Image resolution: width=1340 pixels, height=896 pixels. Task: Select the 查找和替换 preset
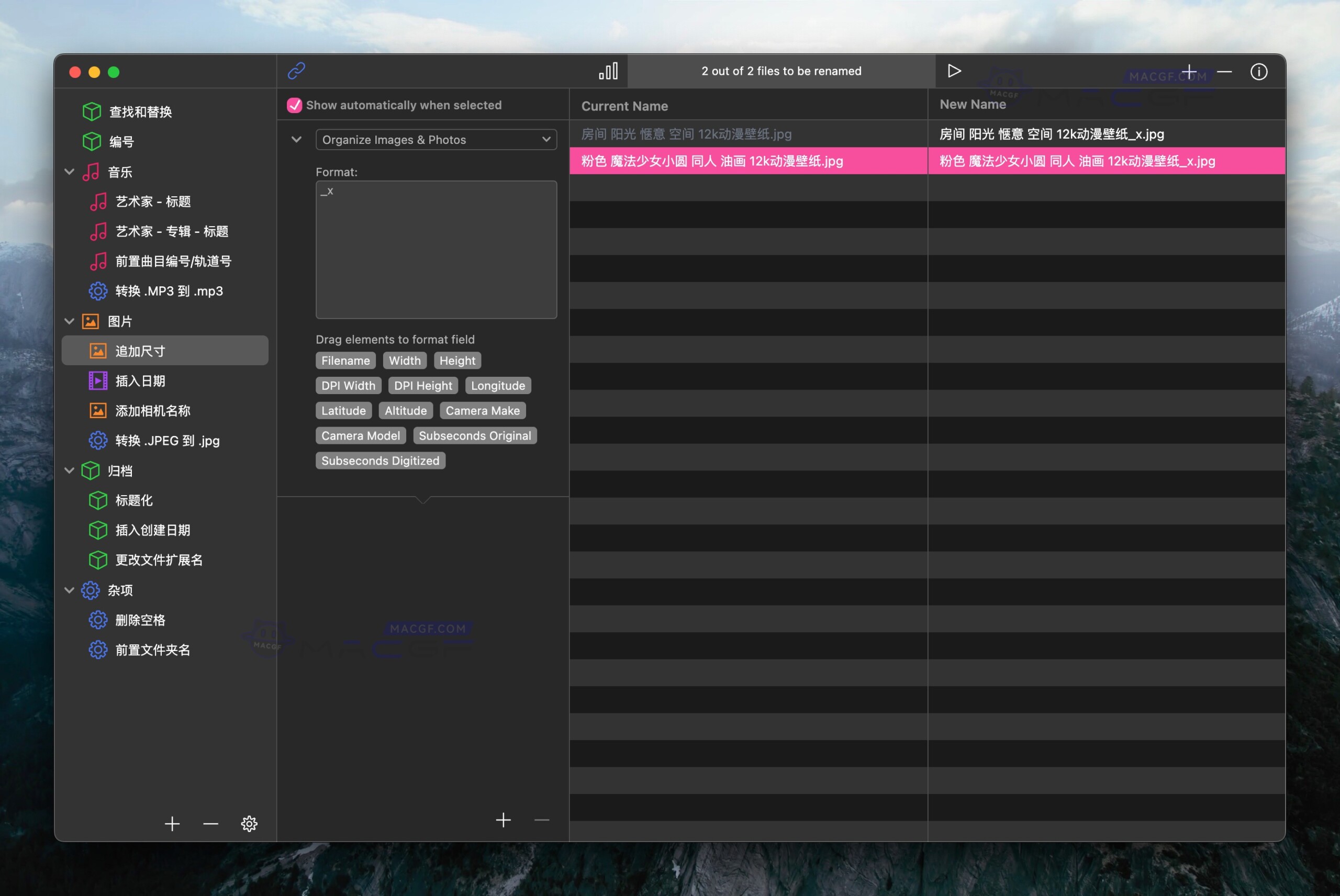click(141, 111)
